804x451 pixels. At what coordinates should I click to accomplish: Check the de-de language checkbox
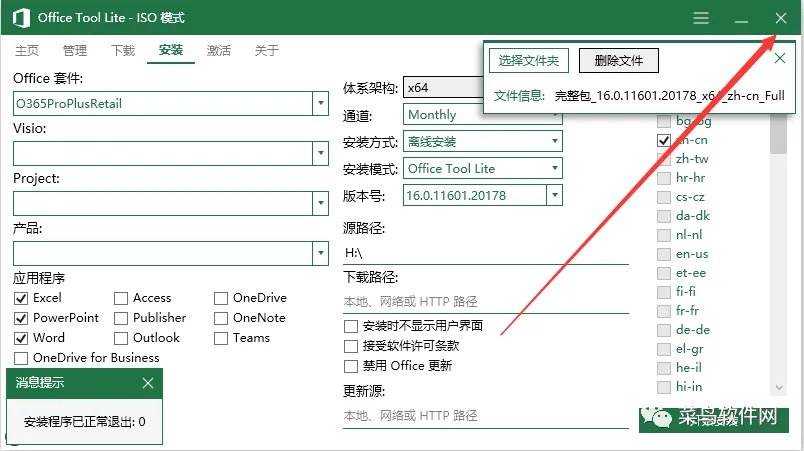click(664, 330)
